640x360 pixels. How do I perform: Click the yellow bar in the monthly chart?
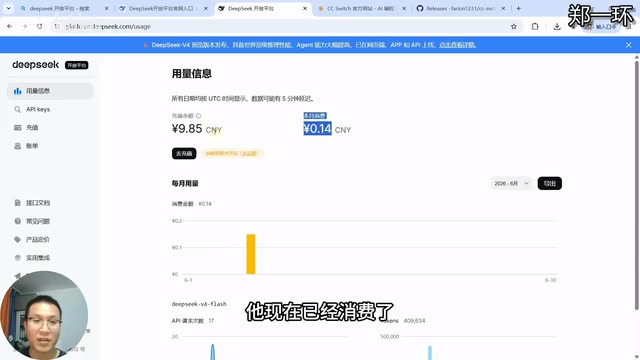(251, 254)
